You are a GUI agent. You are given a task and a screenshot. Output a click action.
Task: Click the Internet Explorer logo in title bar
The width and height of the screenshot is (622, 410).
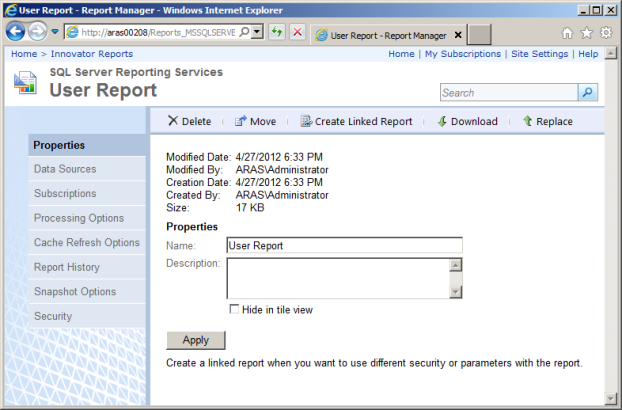pyautogui.click(x=11, y=10)
